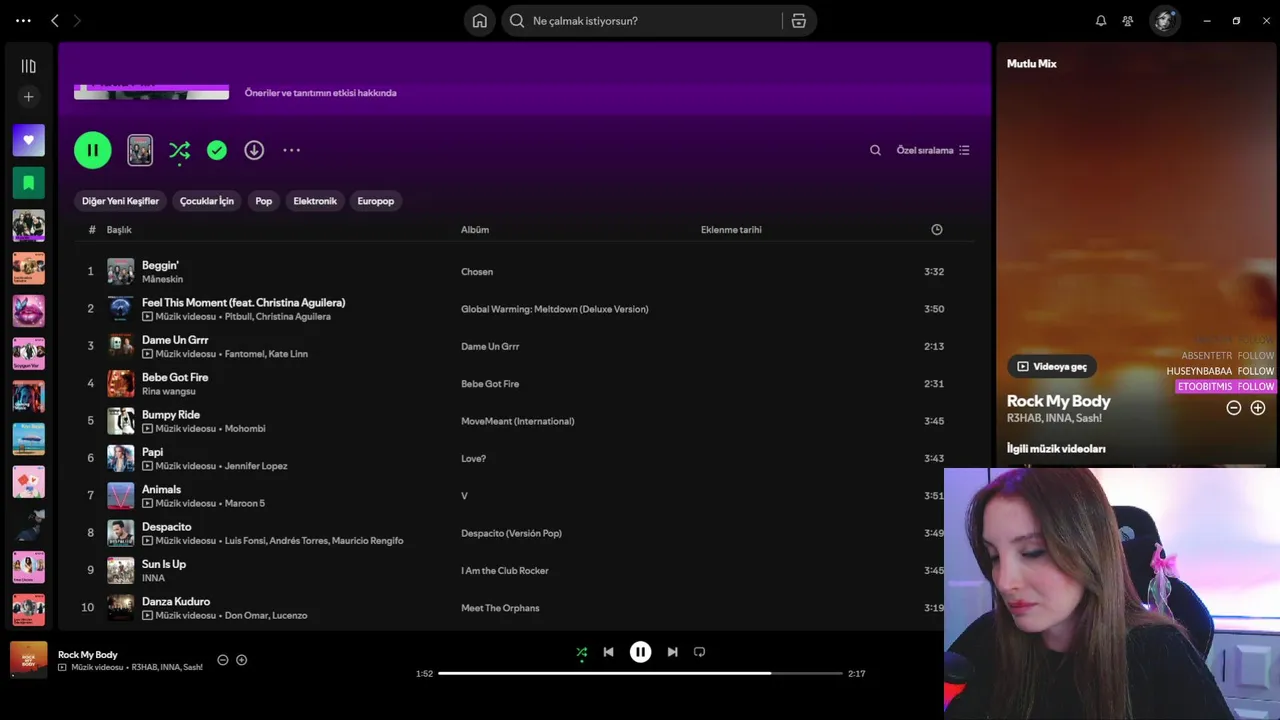Add track plus icon in Mutlu Mix panel
The height and width of the screenshot is (720, 1280).
pyautogui.click(x=1258, y=408)
